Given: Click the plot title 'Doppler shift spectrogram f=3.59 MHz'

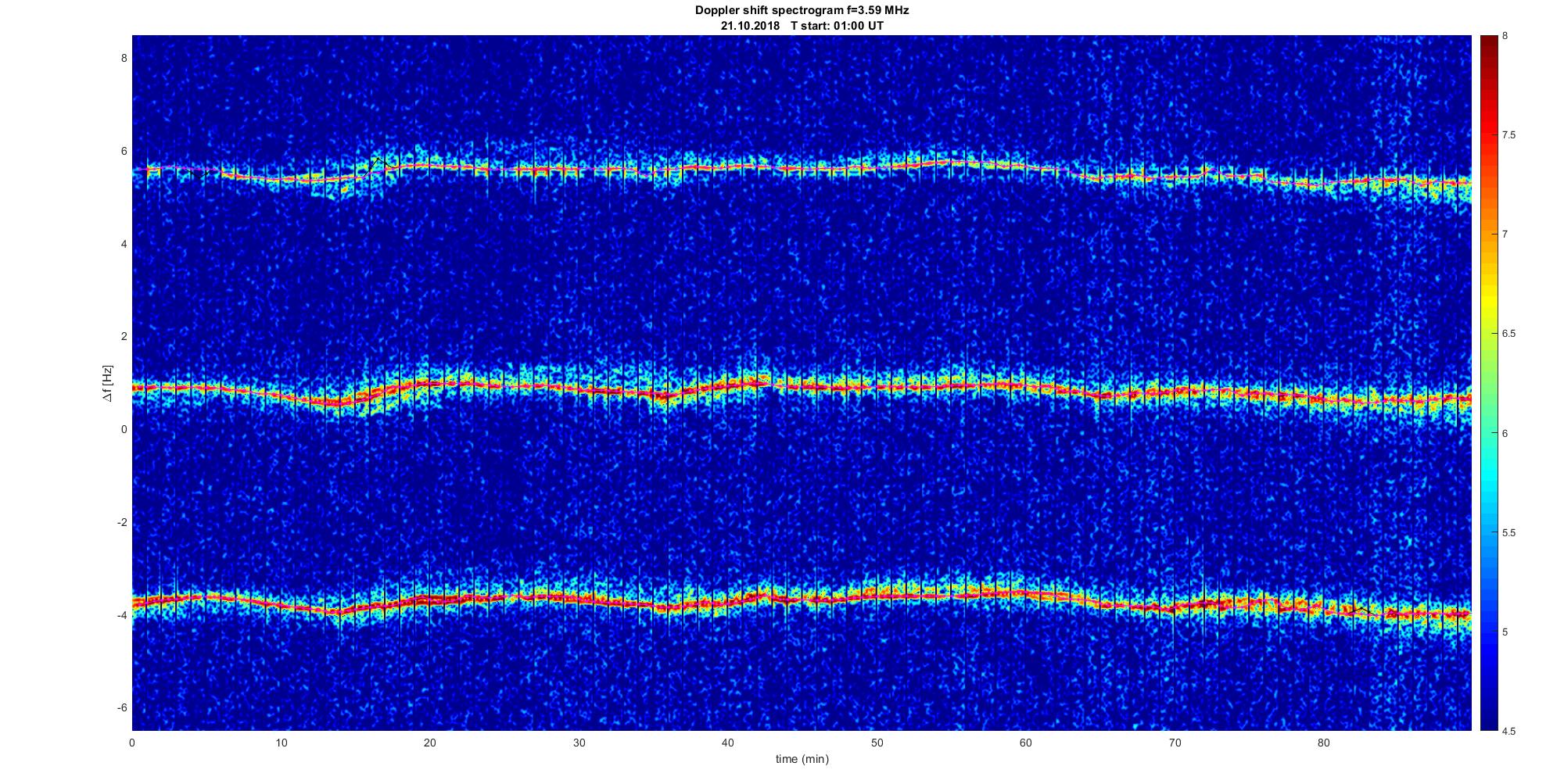Looking at the screenshot, I should (802, 10).
